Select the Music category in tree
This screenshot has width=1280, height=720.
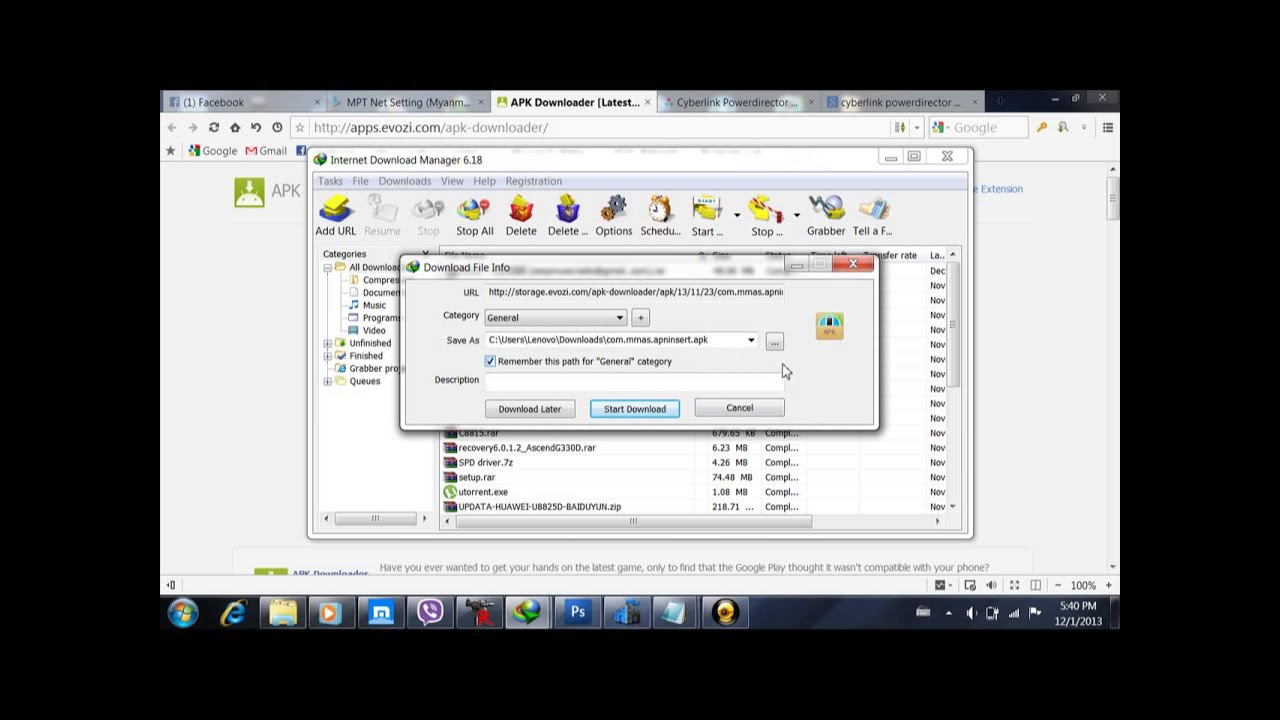coord(374,305)
